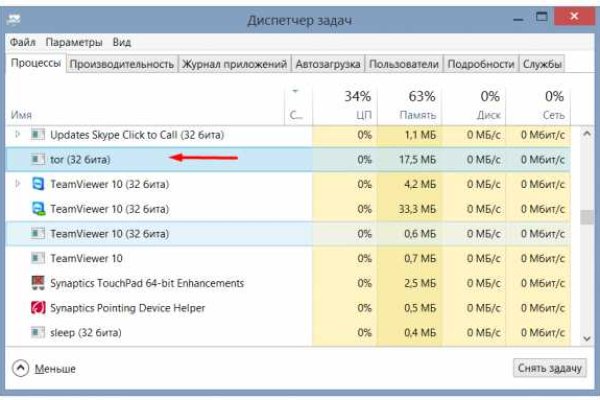Click the tor (32 бита) process icon
The height and width of the screenshot is (400, 600).
[x=38, y=158]
